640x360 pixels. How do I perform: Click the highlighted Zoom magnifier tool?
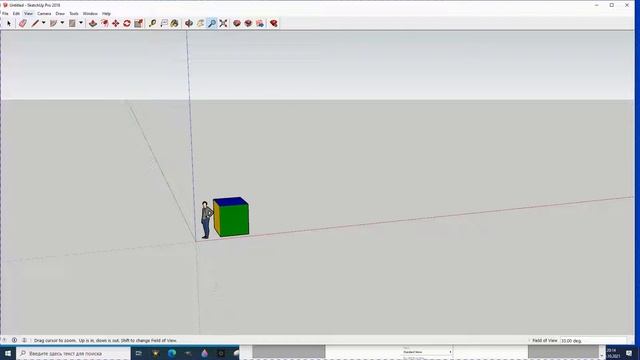[212, 24]
